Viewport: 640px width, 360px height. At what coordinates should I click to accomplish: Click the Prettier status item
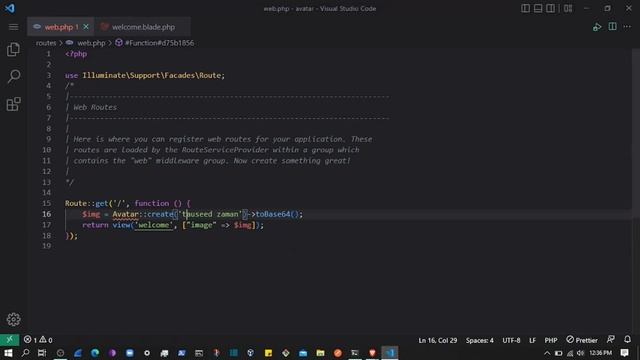(x=582, y=340)
